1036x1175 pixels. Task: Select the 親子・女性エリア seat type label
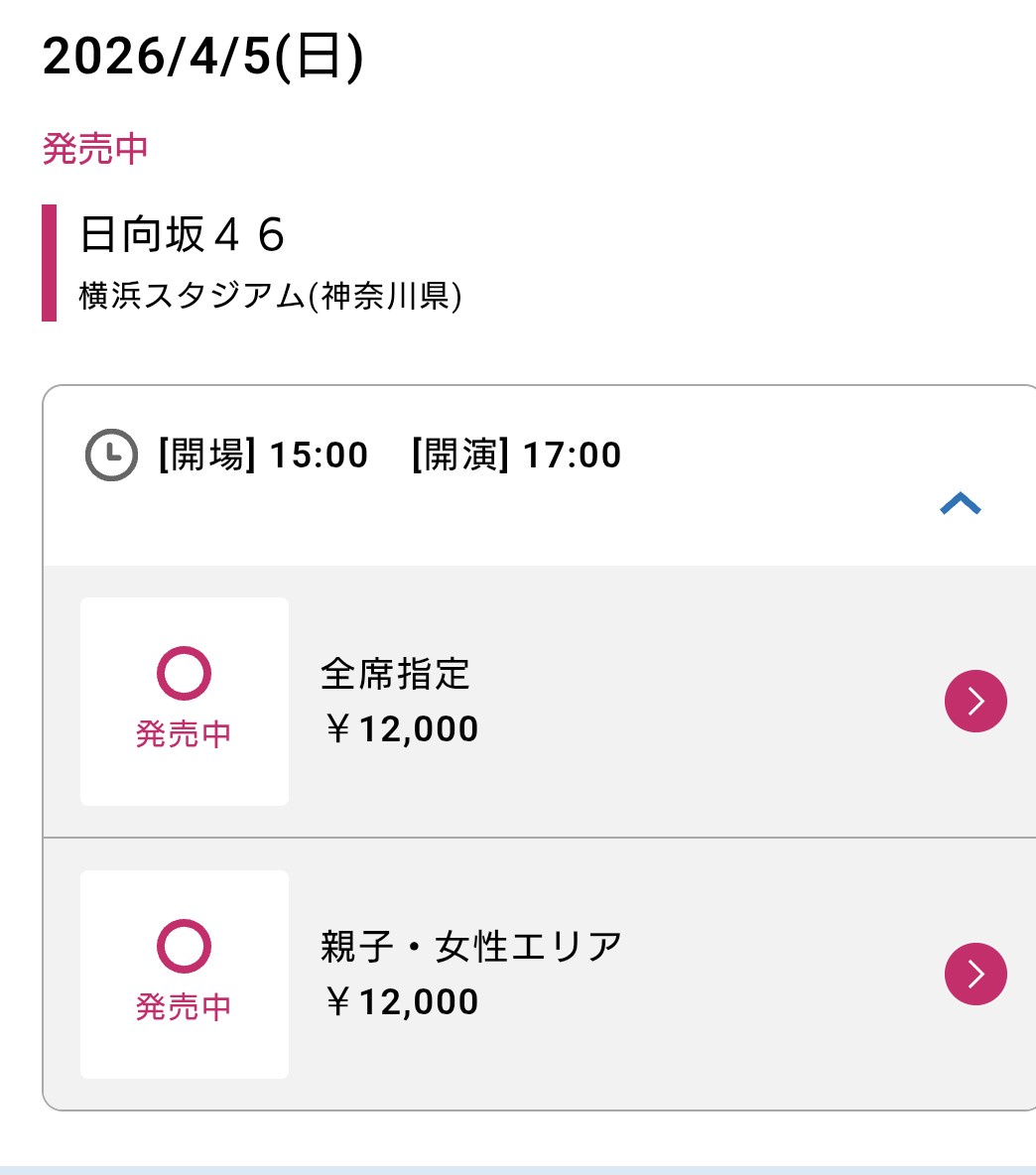[x=471, y=947]
